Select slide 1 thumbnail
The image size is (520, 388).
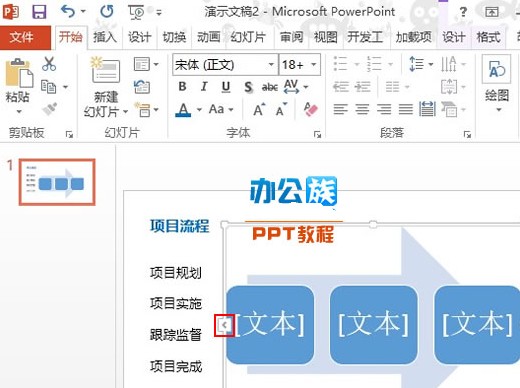[x=57, y=182]
